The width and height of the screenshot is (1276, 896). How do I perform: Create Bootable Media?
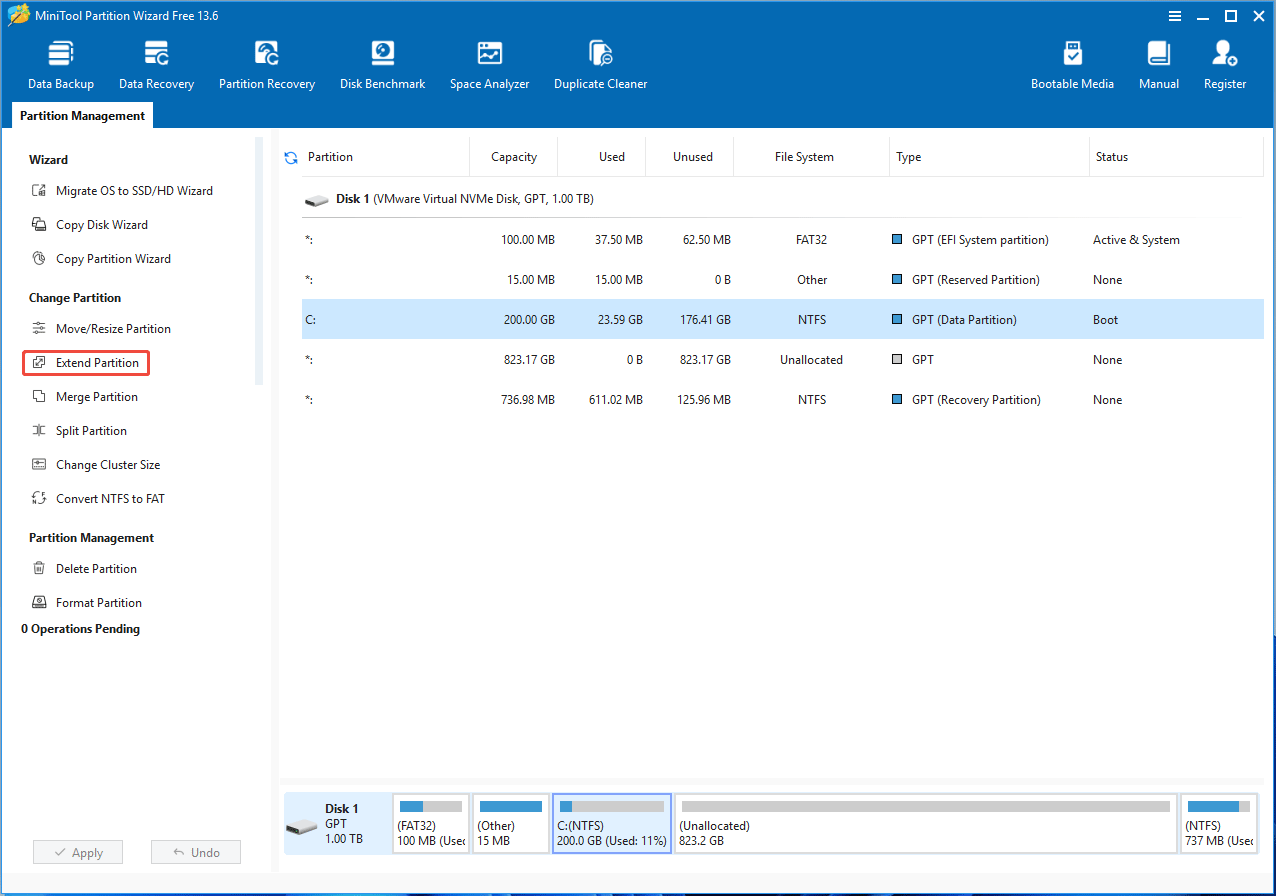click(1072, 62)
